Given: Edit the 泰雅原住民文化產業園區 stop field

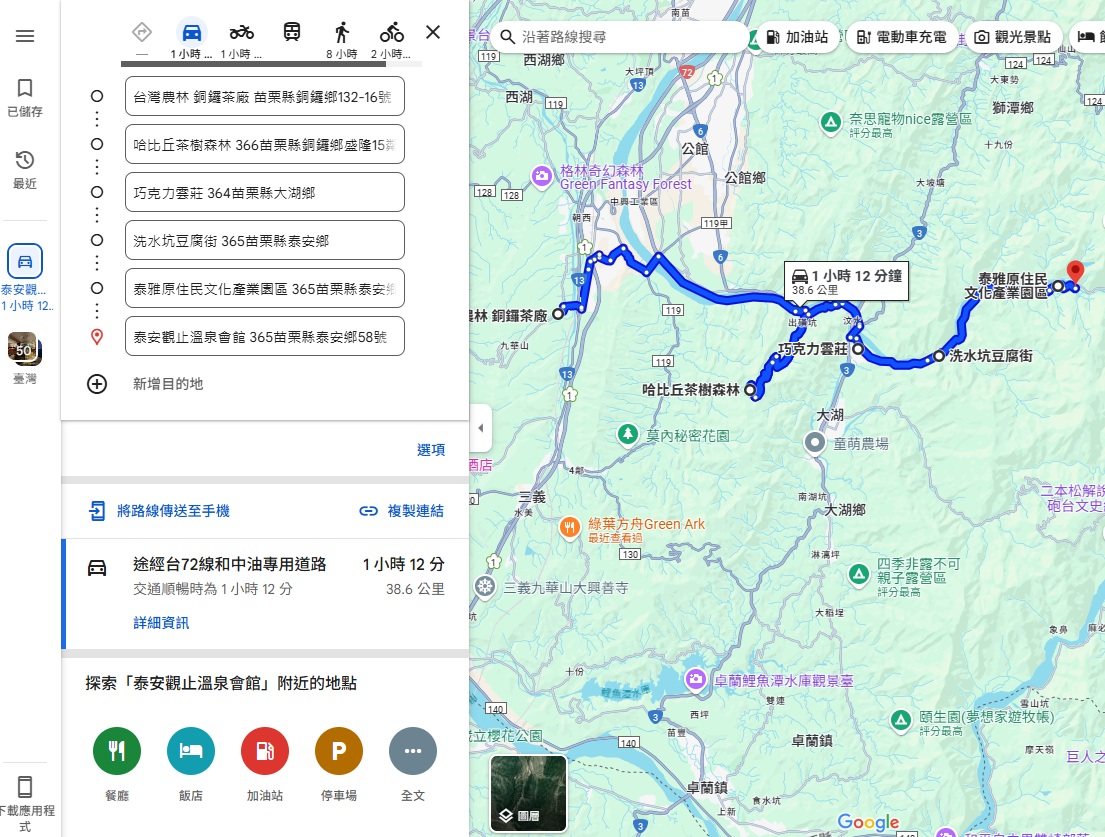Looking at the screenshot, I should (265, 288).
